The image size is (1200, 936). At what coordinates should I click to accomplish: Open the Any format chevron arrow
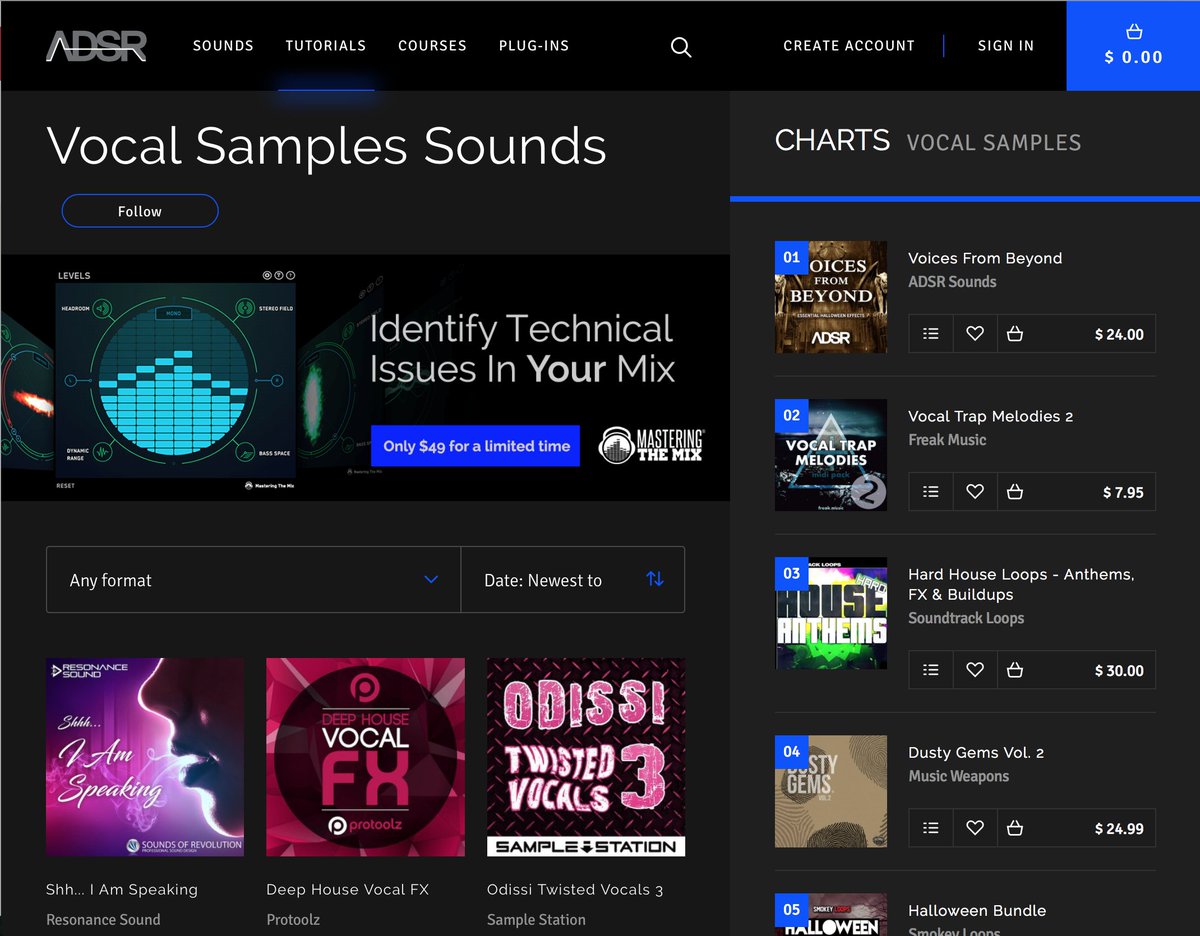(x=431, y=579)
